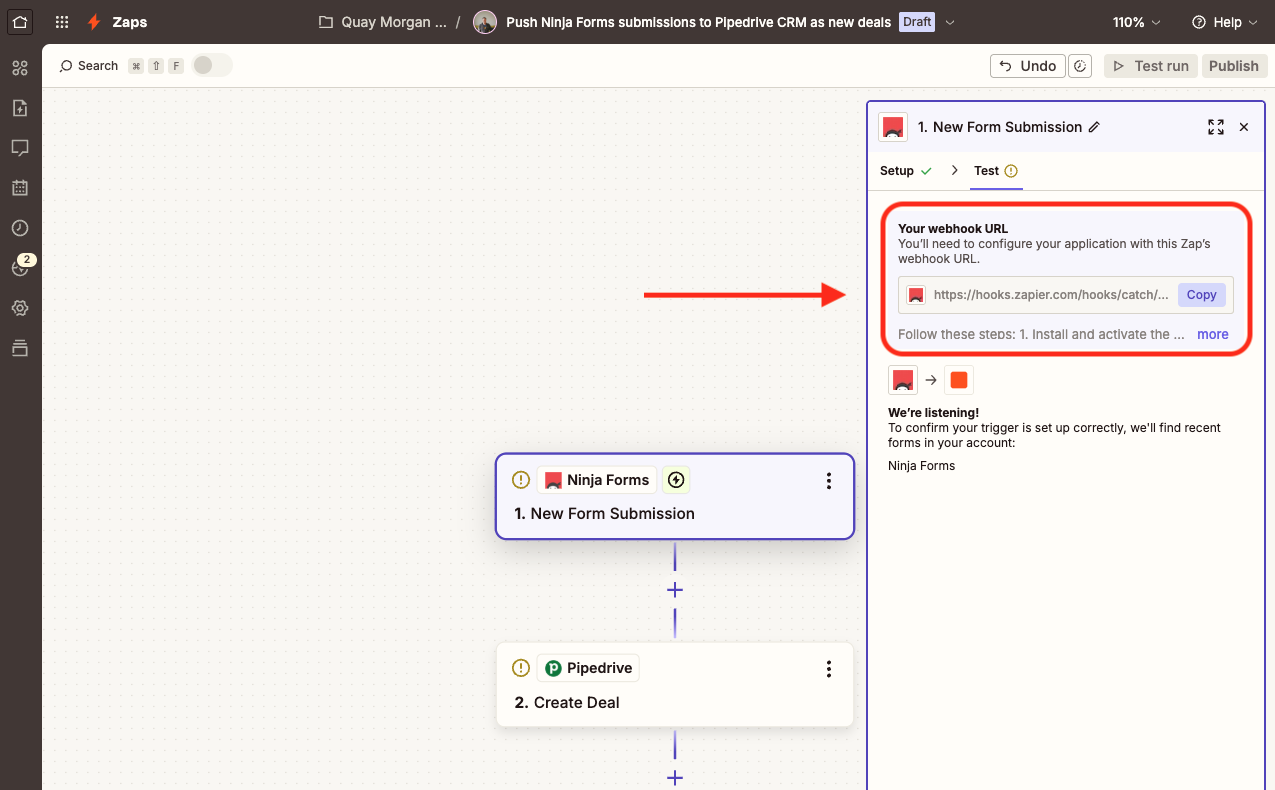1275x790 pixels.
Task: Select the 1. New Form Submission step card
Action: (675, 497)
